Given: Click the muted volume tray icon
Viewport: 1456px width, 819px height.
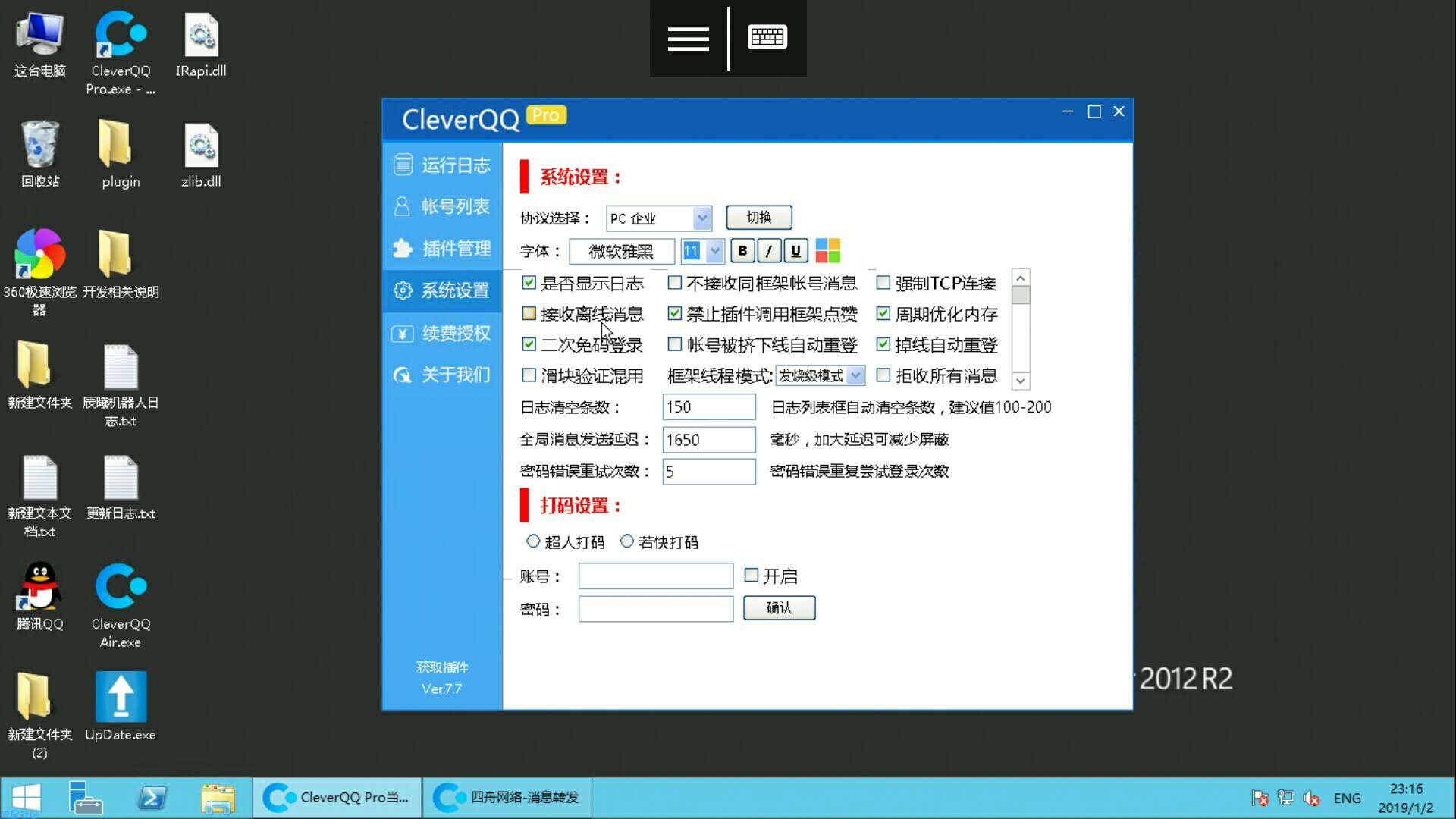Looking at the screenshot, I should (1311, 799).
